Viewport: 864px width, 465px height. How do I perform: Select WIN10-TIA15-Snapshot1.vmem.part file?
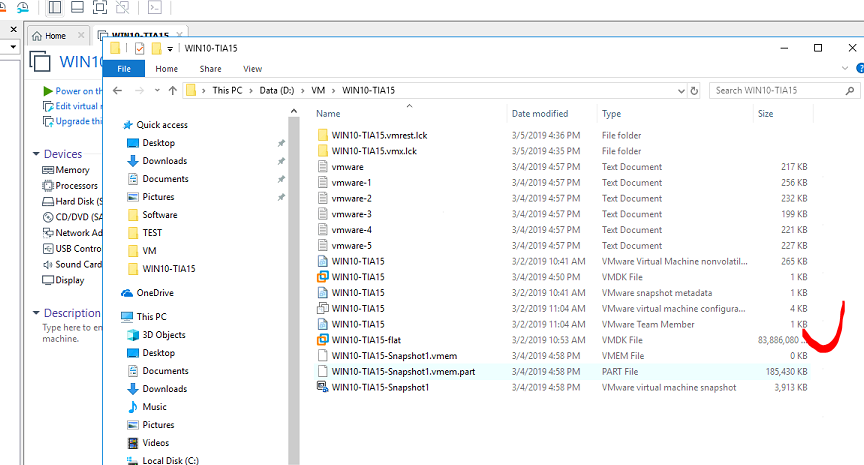pos(563,371)
